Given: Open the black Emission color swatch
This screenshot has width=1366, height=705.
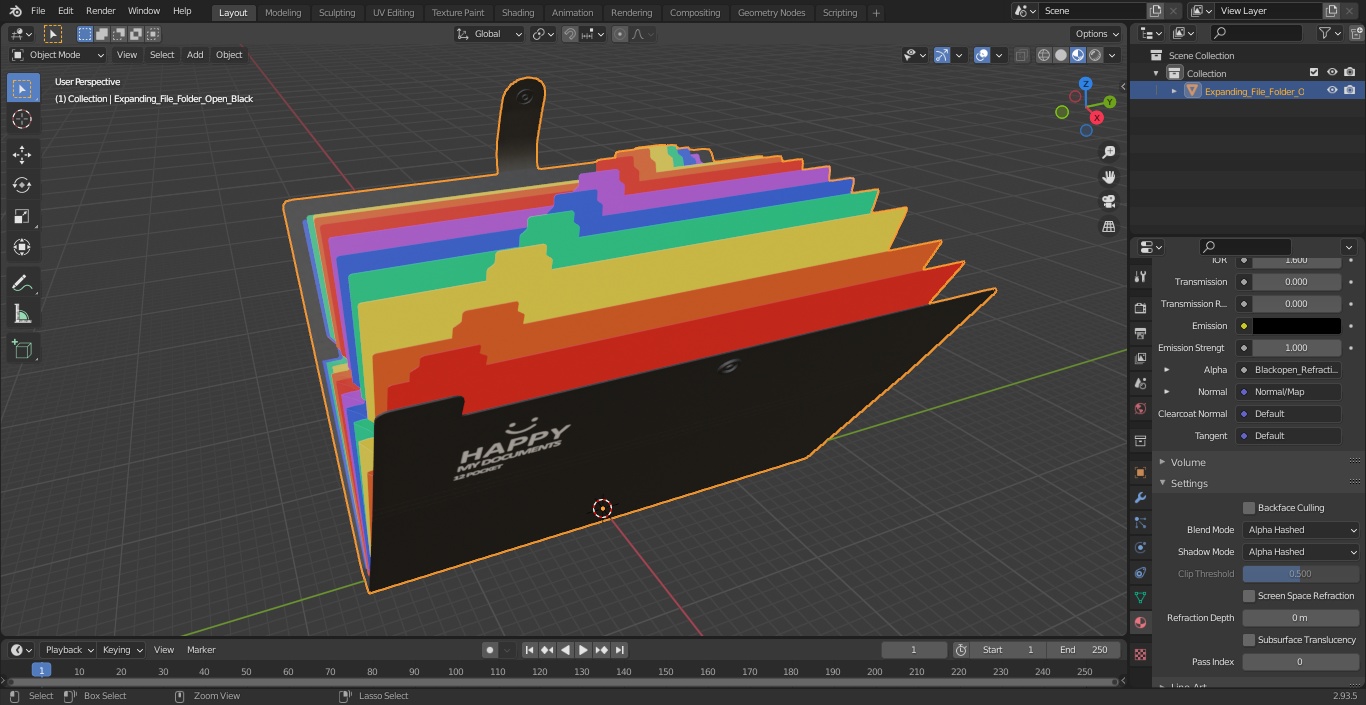Looking at the screenshot, I should [x=1296, y=326].
